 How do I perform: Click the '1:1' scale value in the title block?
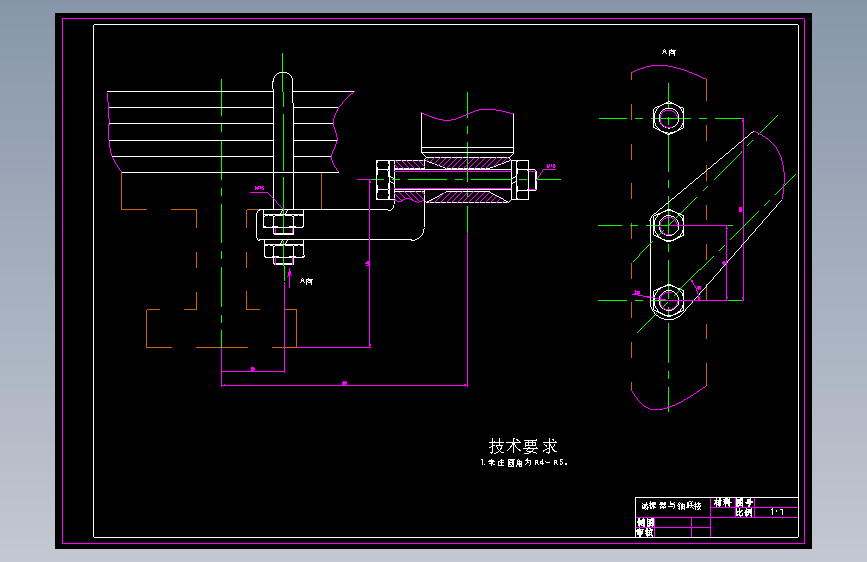[x=777, y=512]
